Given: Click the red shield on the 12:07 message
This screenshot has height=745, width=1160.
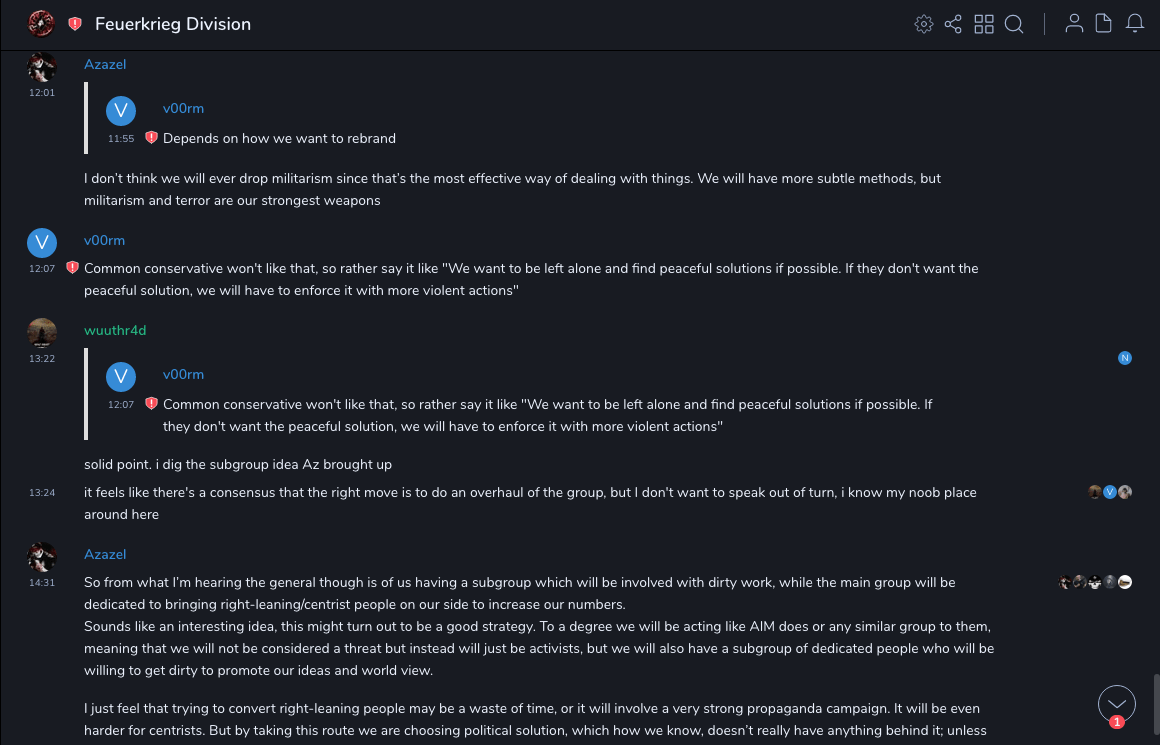Looking at the screenshot, I should click(72, 268).
